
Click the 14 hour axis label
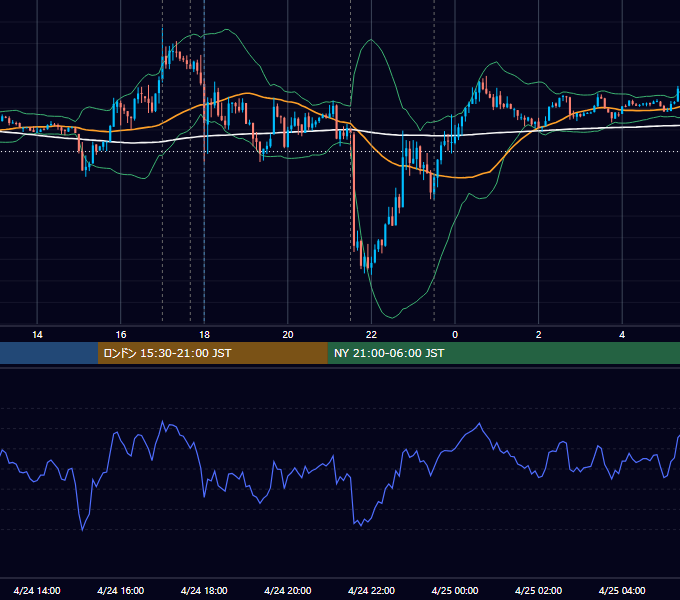coord(37,335)
